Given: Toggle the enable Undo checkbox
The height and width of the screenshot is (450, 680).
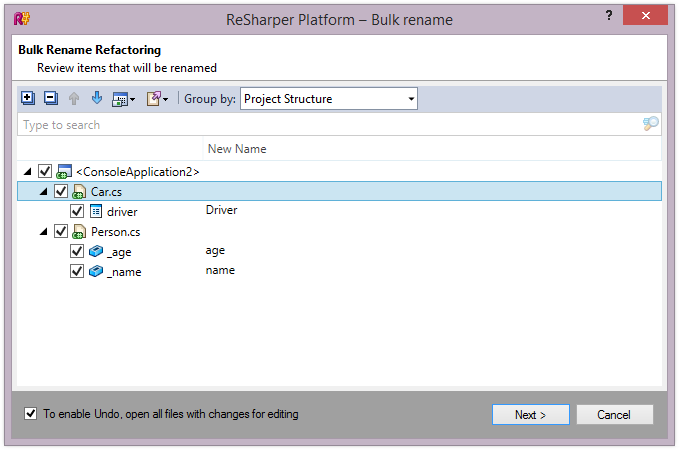Looking at the screenshot, I should 30,414.
